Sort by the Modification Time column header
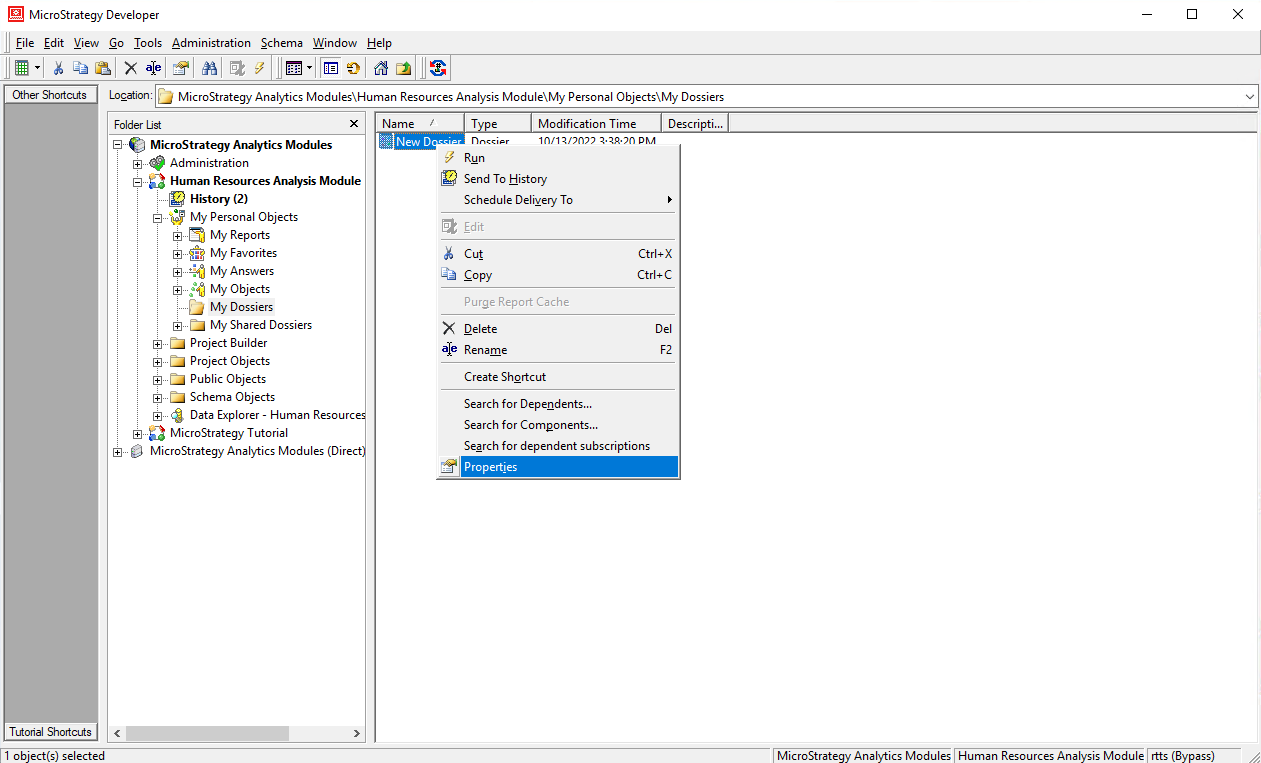The image size is (1261, 763). [597, 123]
